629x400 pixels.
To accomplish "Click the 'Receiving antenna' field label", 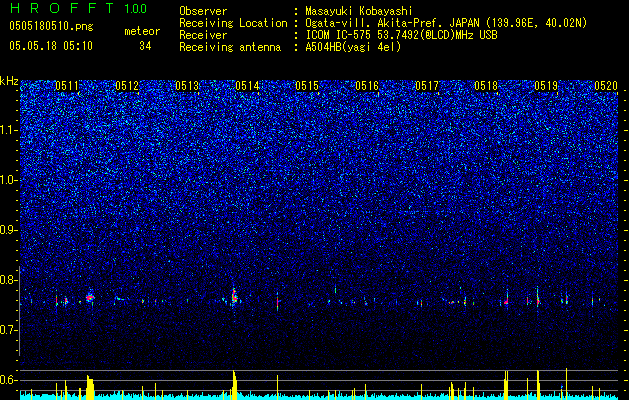I will click(230, 47).
